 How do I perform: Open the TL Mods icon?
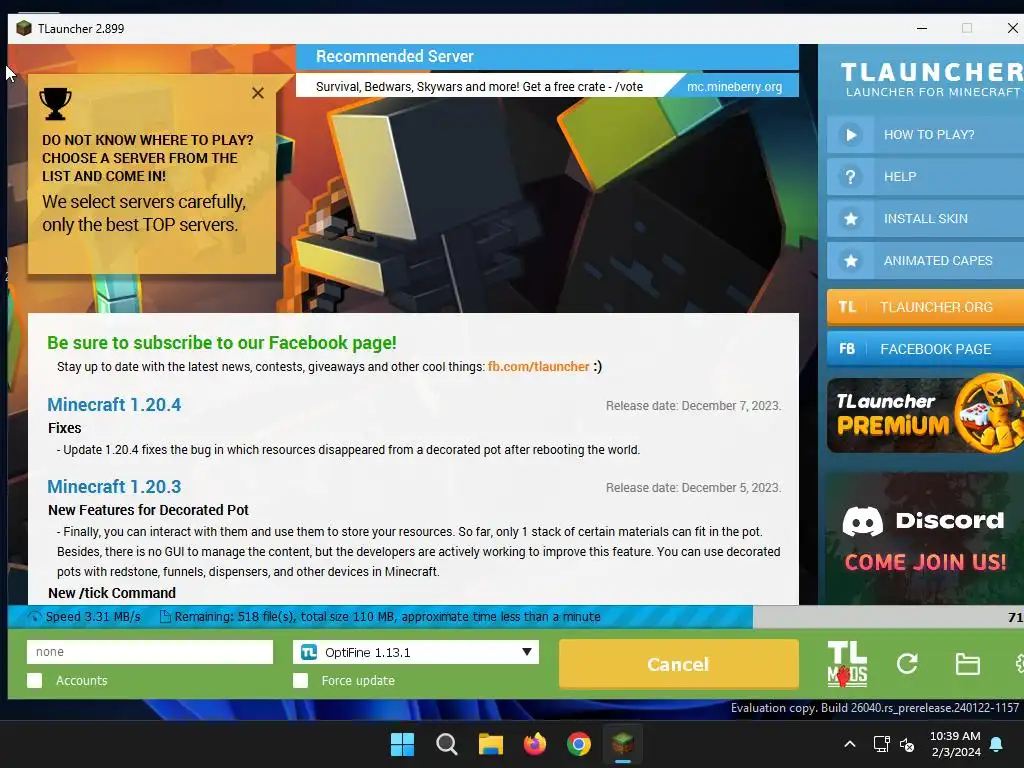pyautogui.click(x=847, y=664)
